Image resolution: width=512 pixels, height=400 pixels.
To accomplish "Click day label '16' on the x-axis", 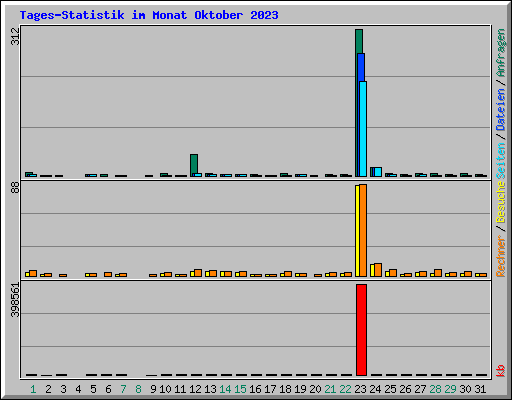I will pos(255,389).
